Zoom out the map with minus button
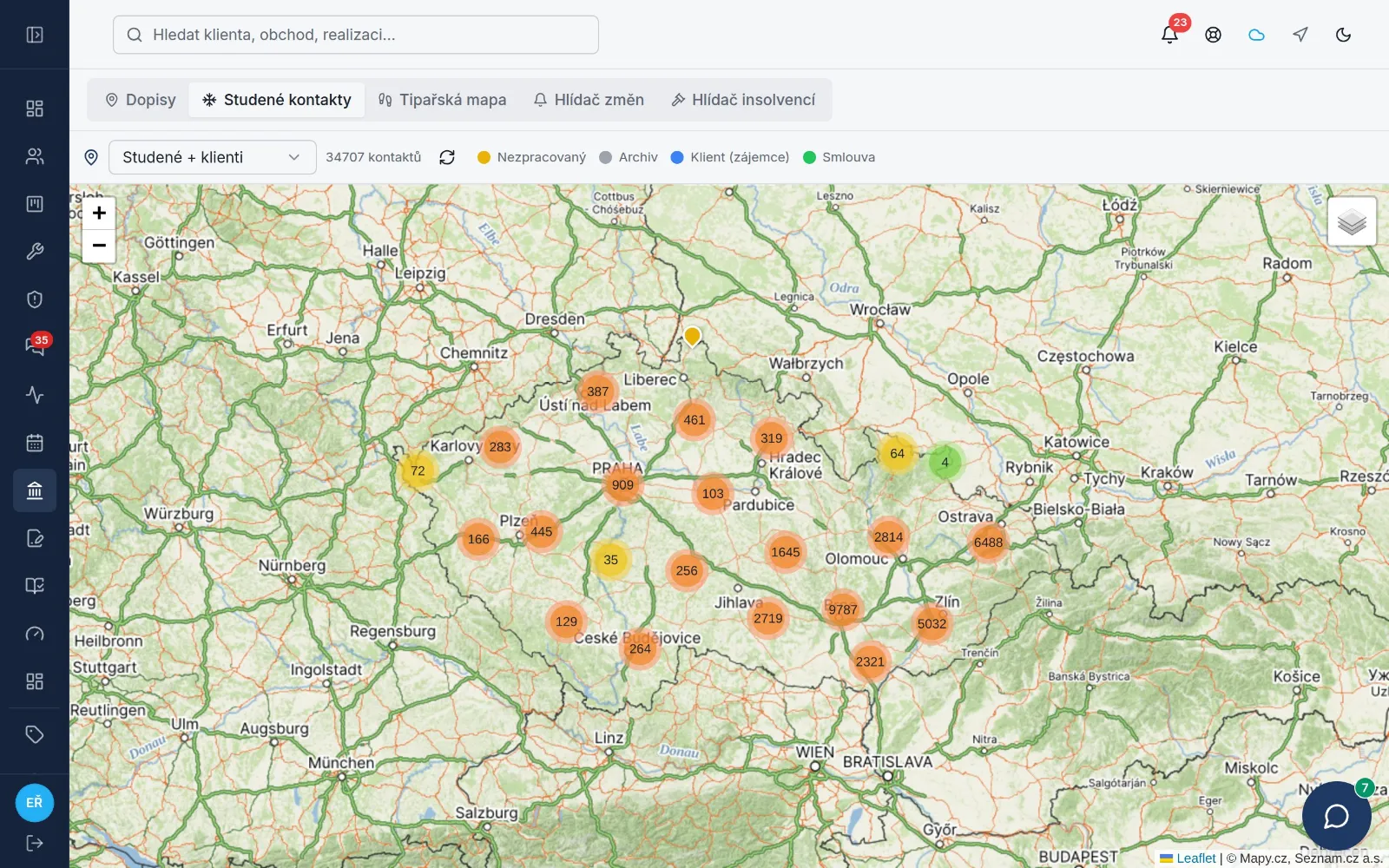 [99, 246]
